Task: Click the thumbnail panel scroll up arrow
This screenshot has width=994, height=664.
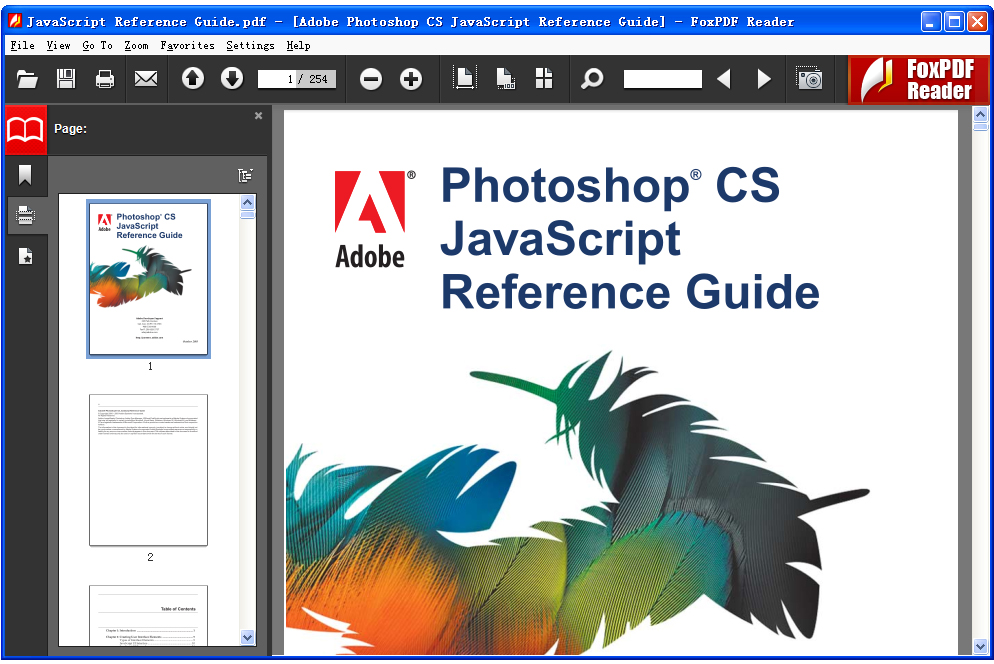Action: tap(247, 202)
